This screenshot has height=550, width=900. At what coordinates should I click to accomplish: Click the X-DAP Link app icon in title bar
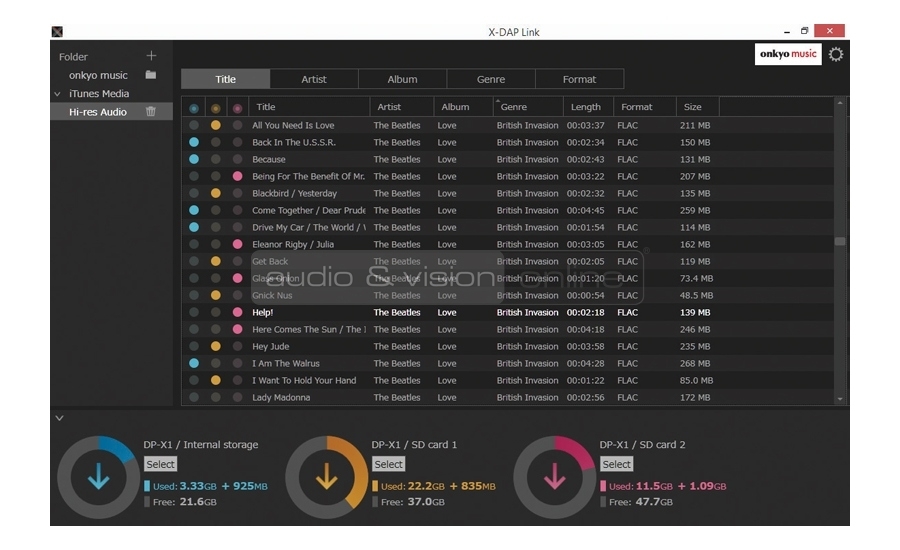pos(57,32)
